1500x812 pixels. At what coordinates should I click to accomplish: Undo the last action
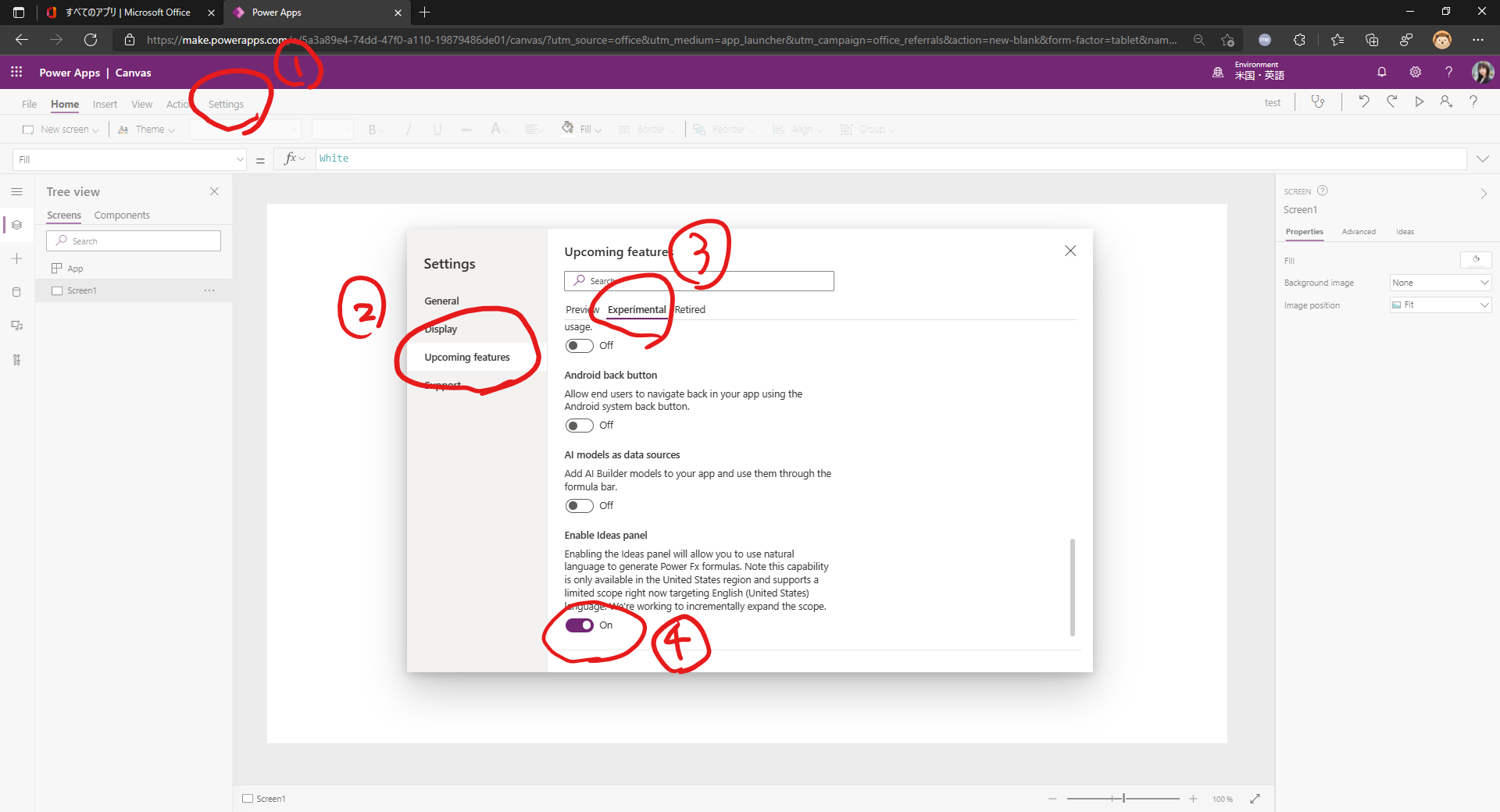tap(1363, 101)
